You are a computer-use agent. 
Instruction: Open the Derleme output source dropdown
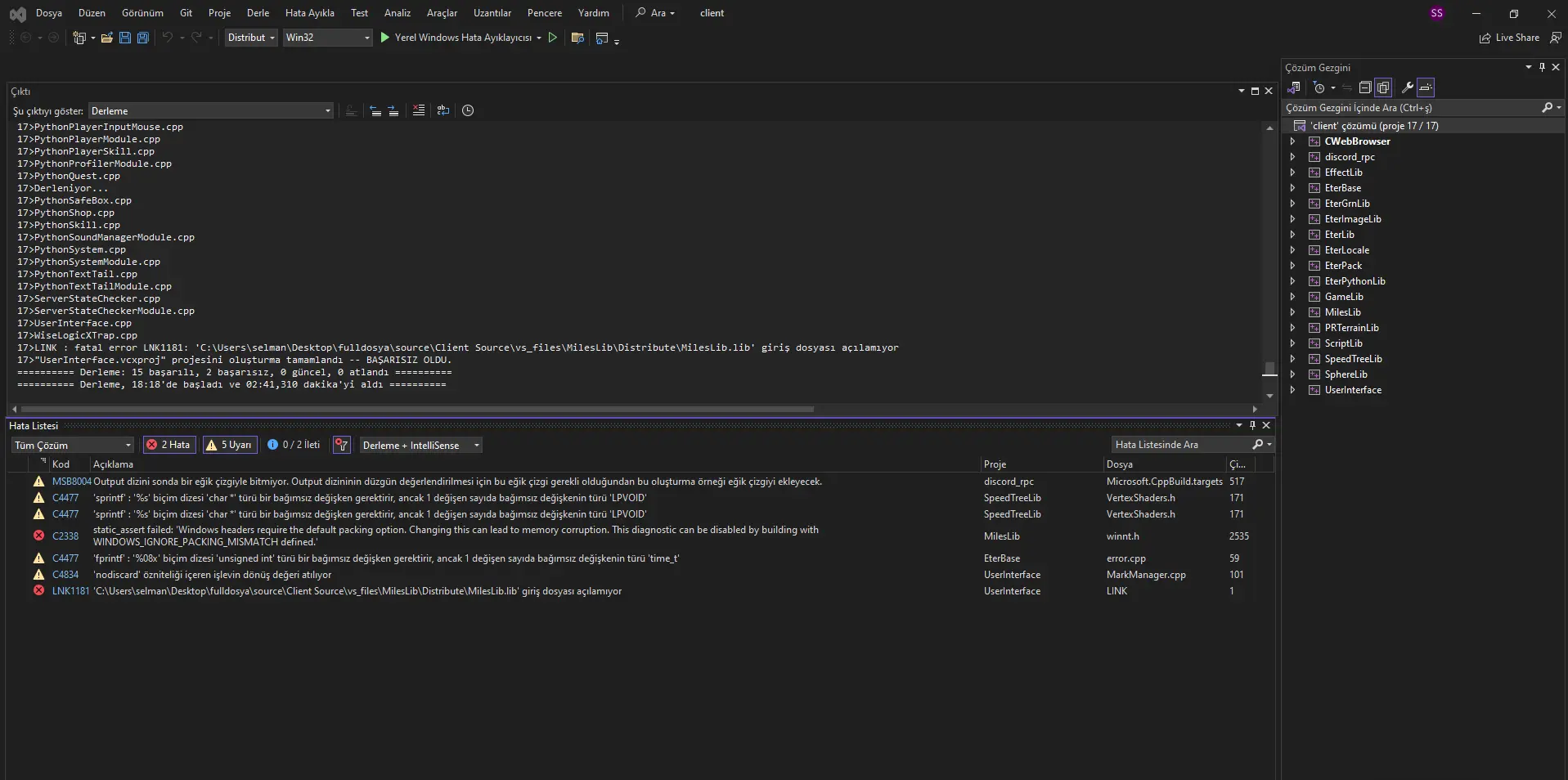pyautogui.click(x=210, y=110)
